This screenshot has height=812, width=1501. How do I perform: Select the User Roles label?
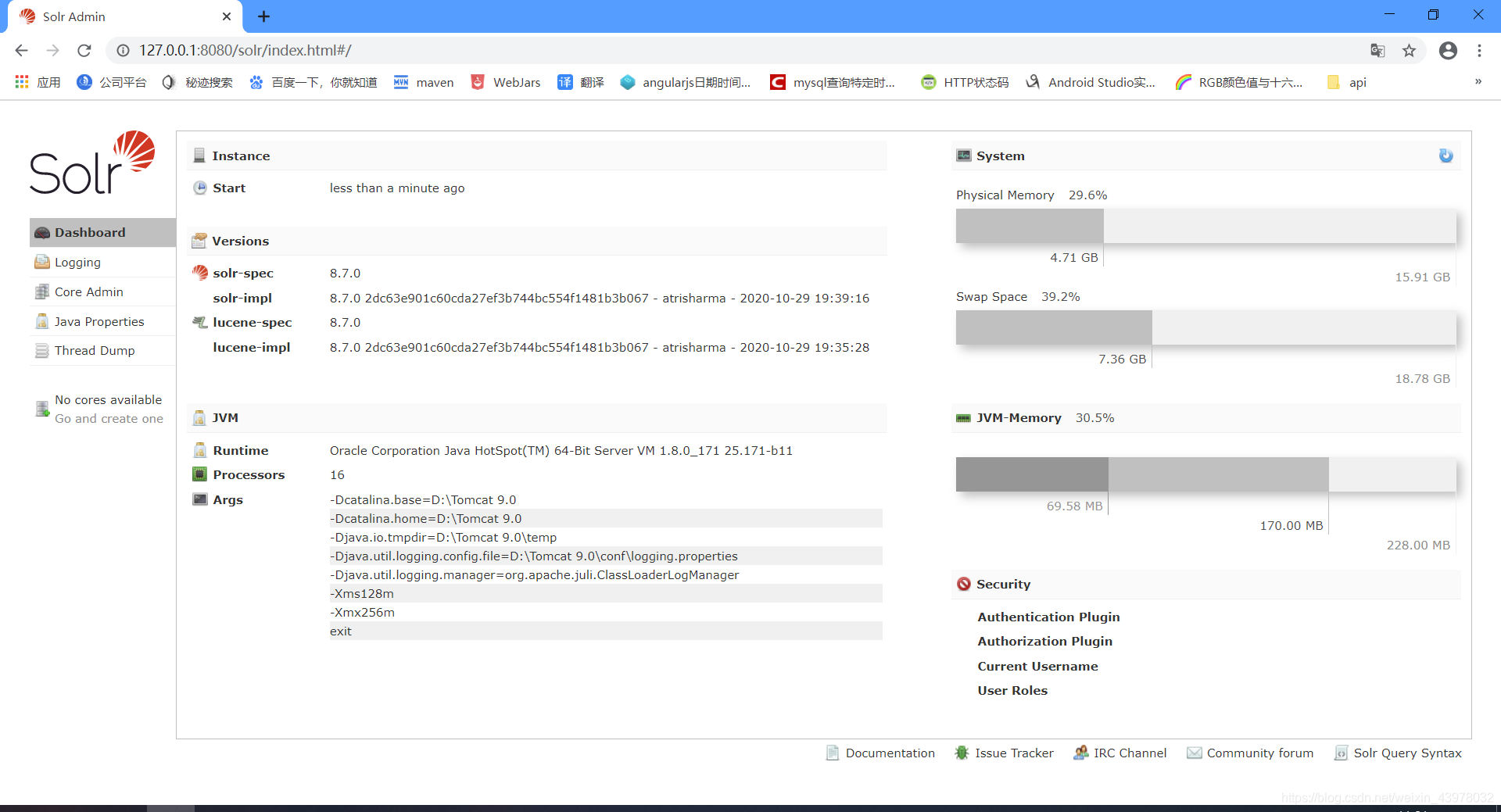pyautogui.click(x=1012, y=690)
